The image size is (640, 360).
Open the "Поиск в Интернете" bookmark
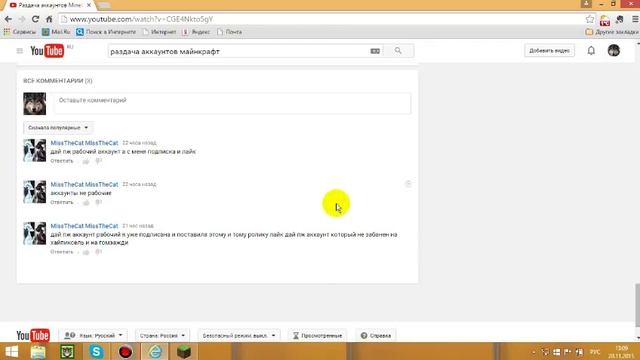[106, 32]
